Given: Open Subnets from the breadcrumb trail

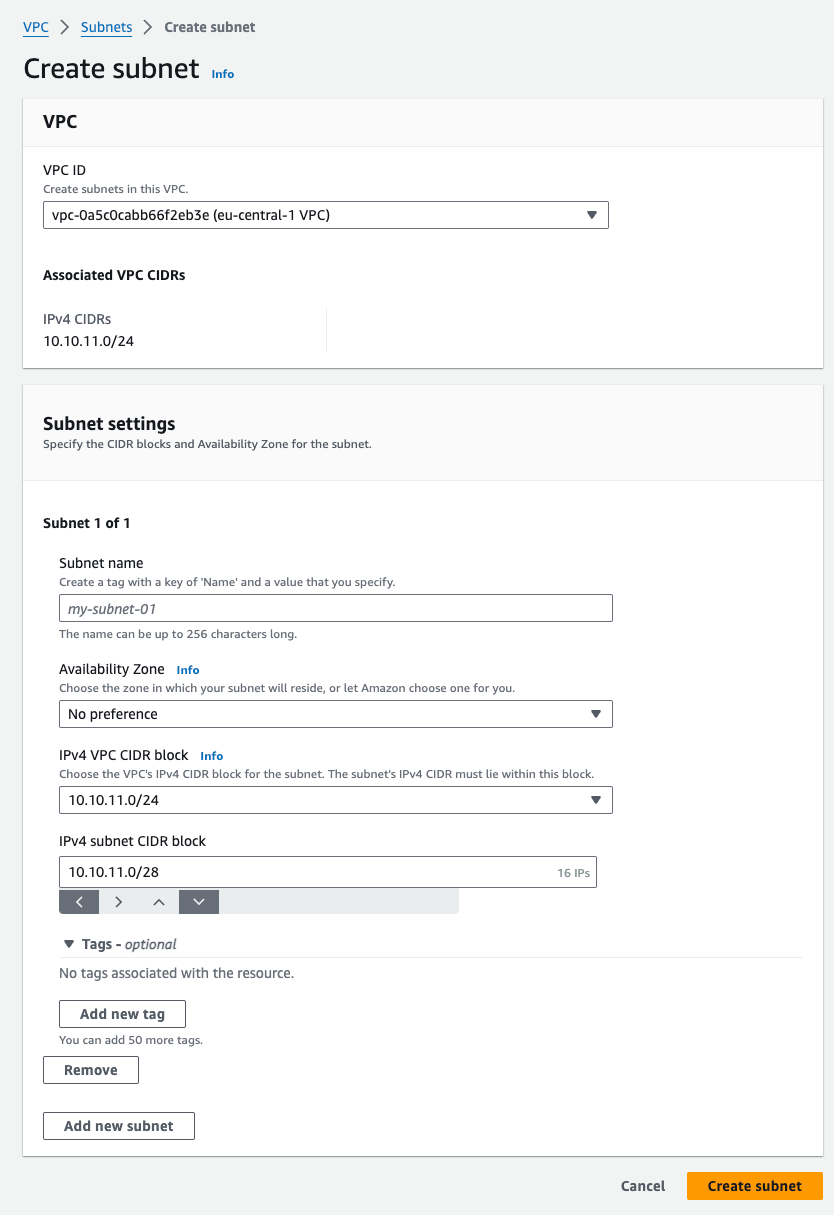Looking at the screenshot, I should [106, 27].
